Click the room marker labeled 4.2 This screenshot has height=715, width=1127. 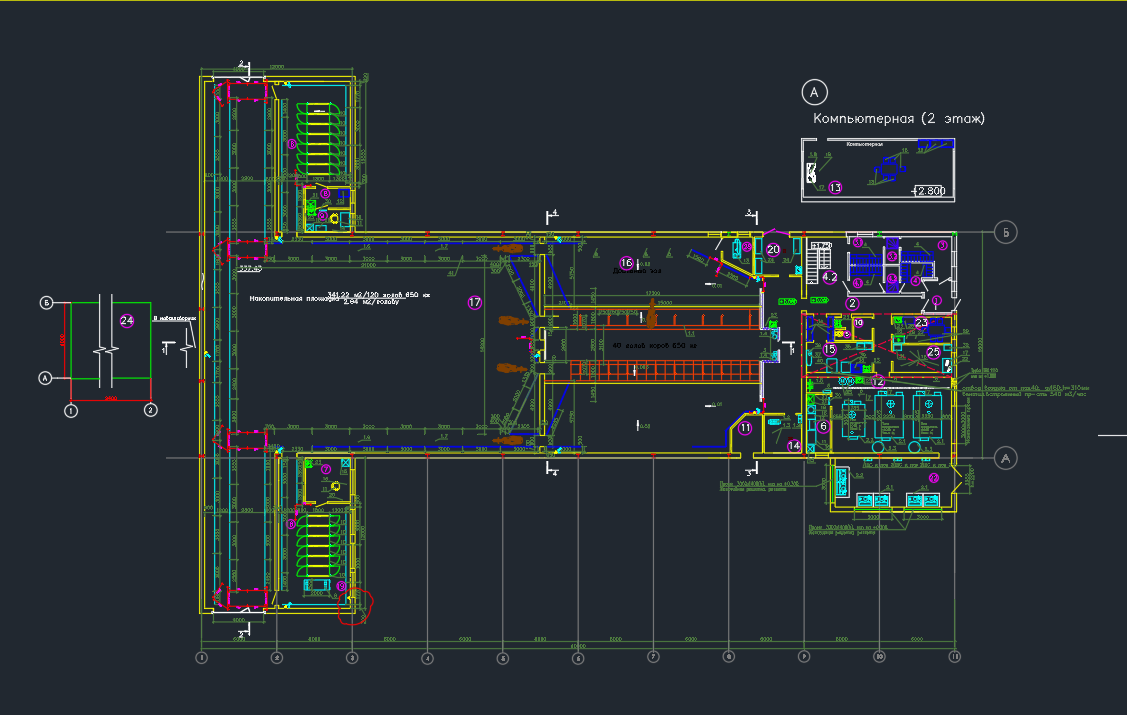[829, 277]
